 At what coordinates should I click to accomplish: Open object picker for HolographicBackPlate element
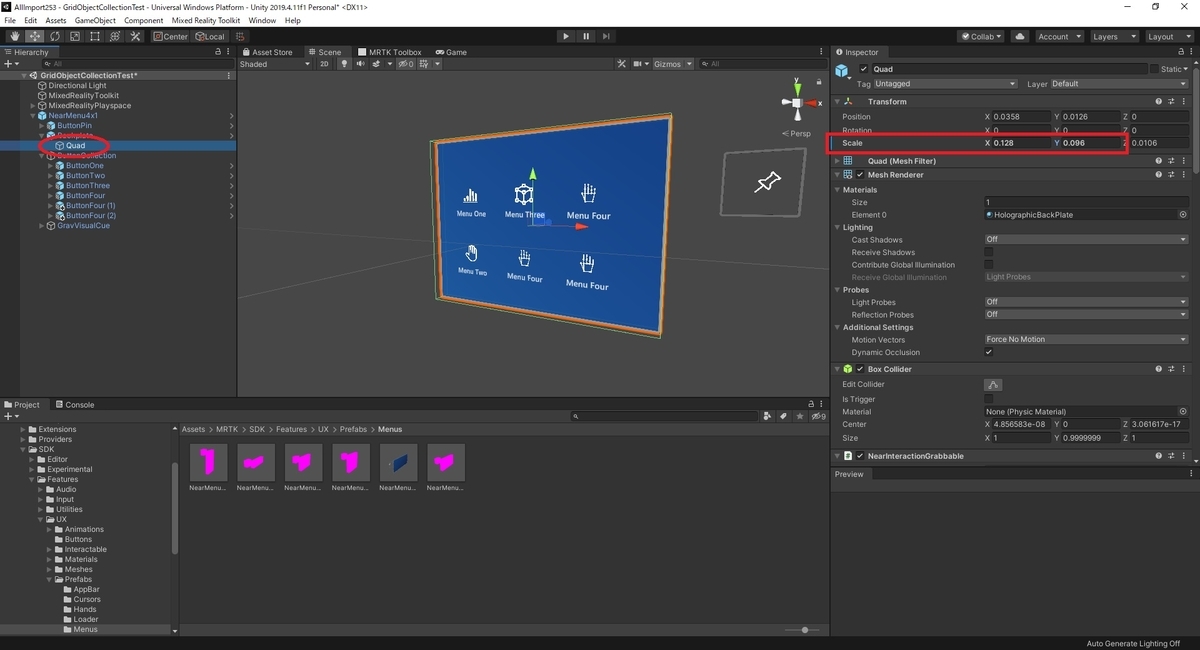point(1183,215)
